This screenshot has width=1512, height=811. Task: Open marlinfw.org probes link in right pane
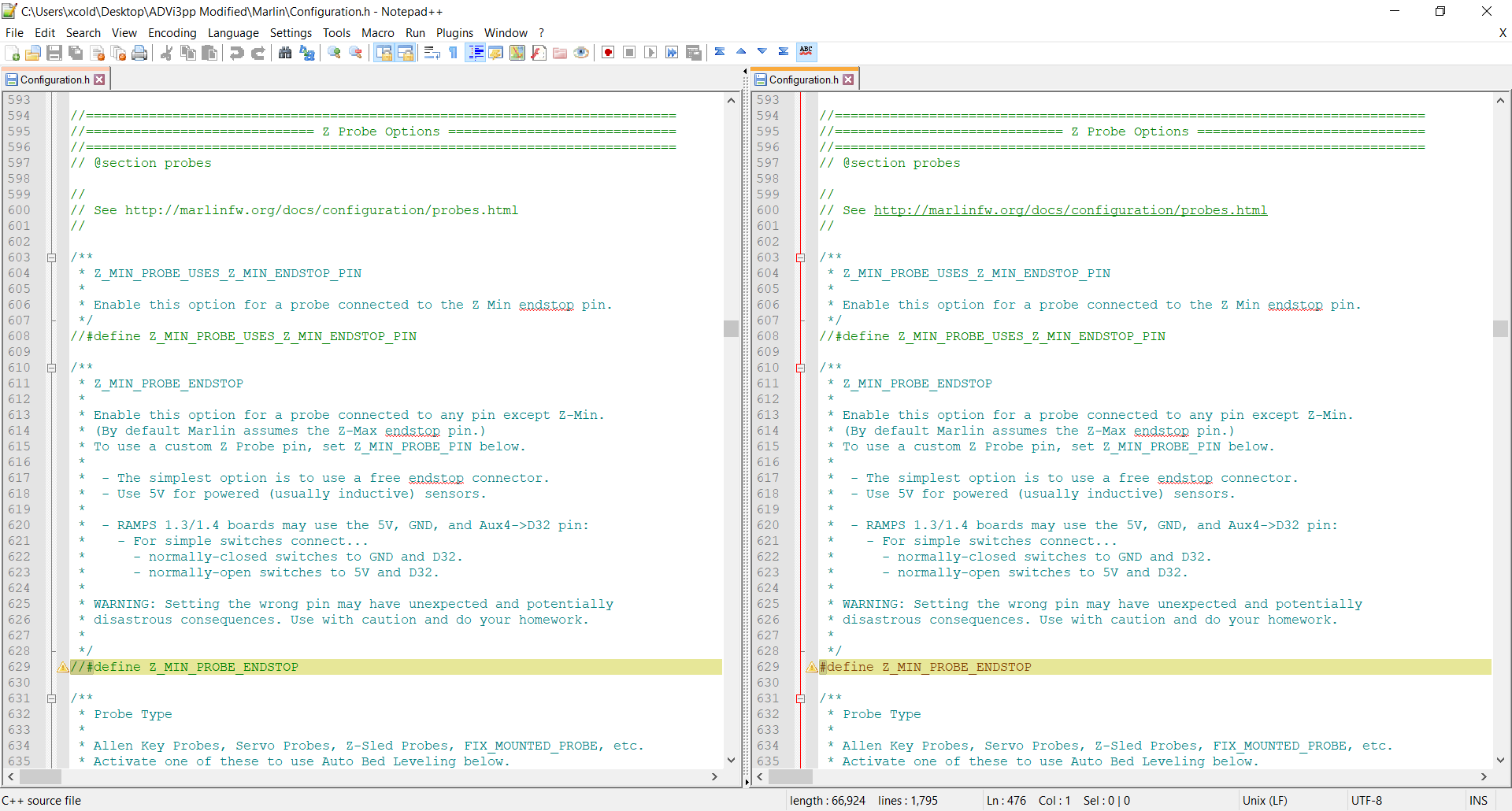[1070, 210]
